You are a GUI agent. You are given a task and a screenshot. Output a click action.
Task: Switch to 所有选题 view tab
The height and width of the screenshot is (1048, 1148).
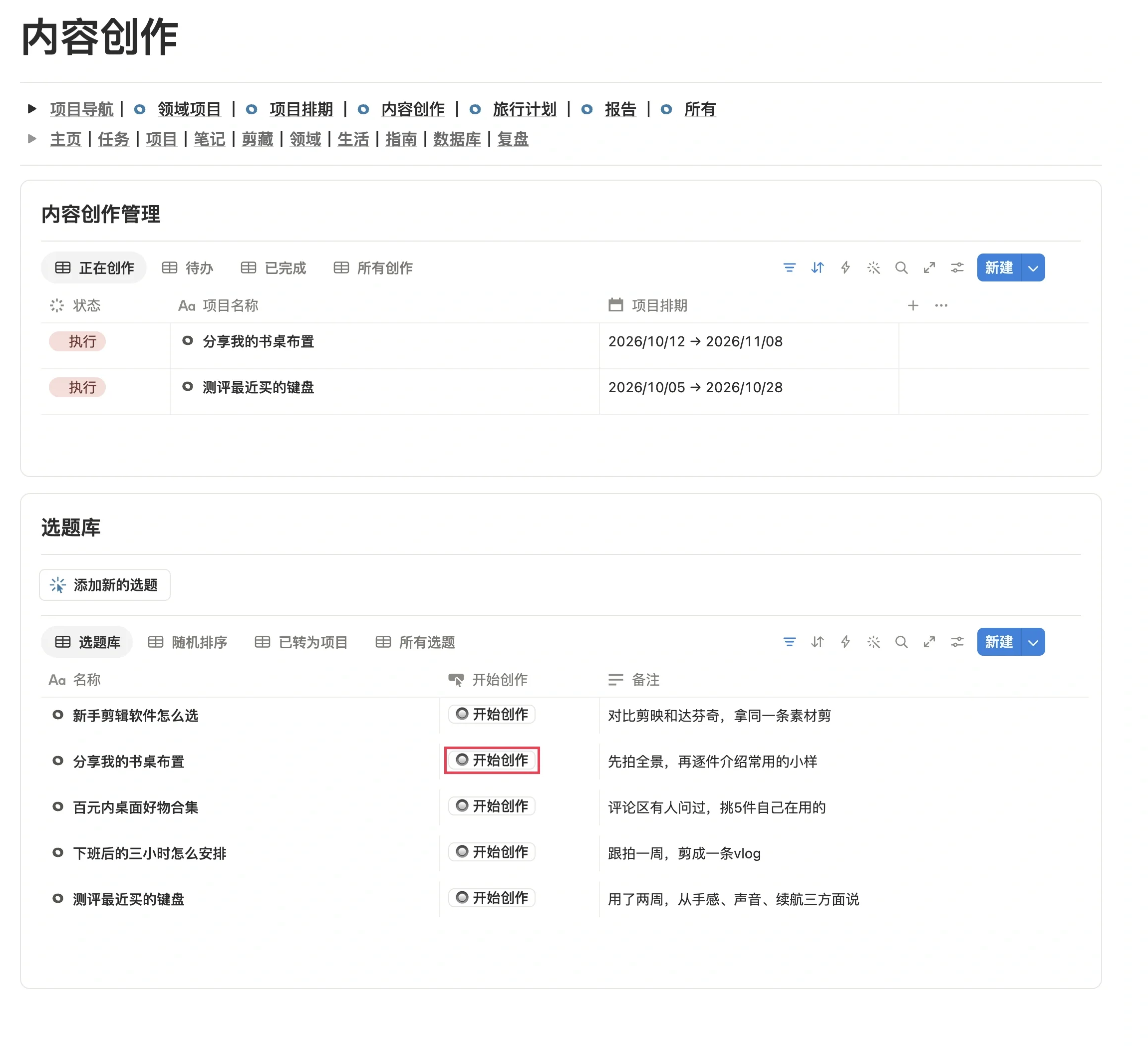(x=415, y=642)
